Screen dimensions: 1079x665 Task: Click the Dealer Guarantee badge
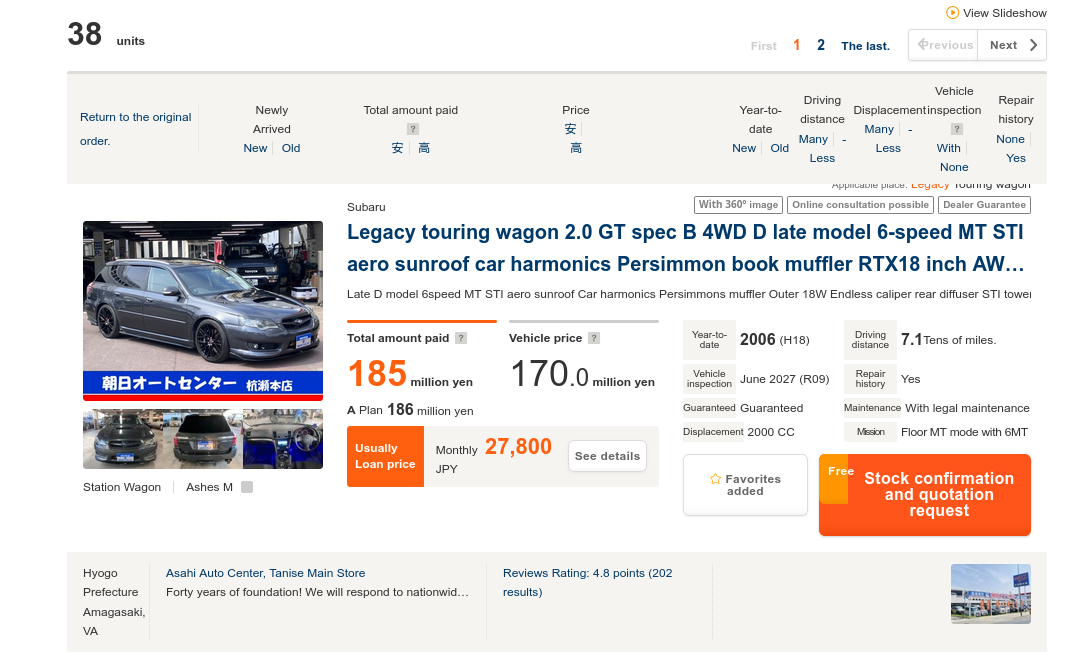(x=984, y=204)
